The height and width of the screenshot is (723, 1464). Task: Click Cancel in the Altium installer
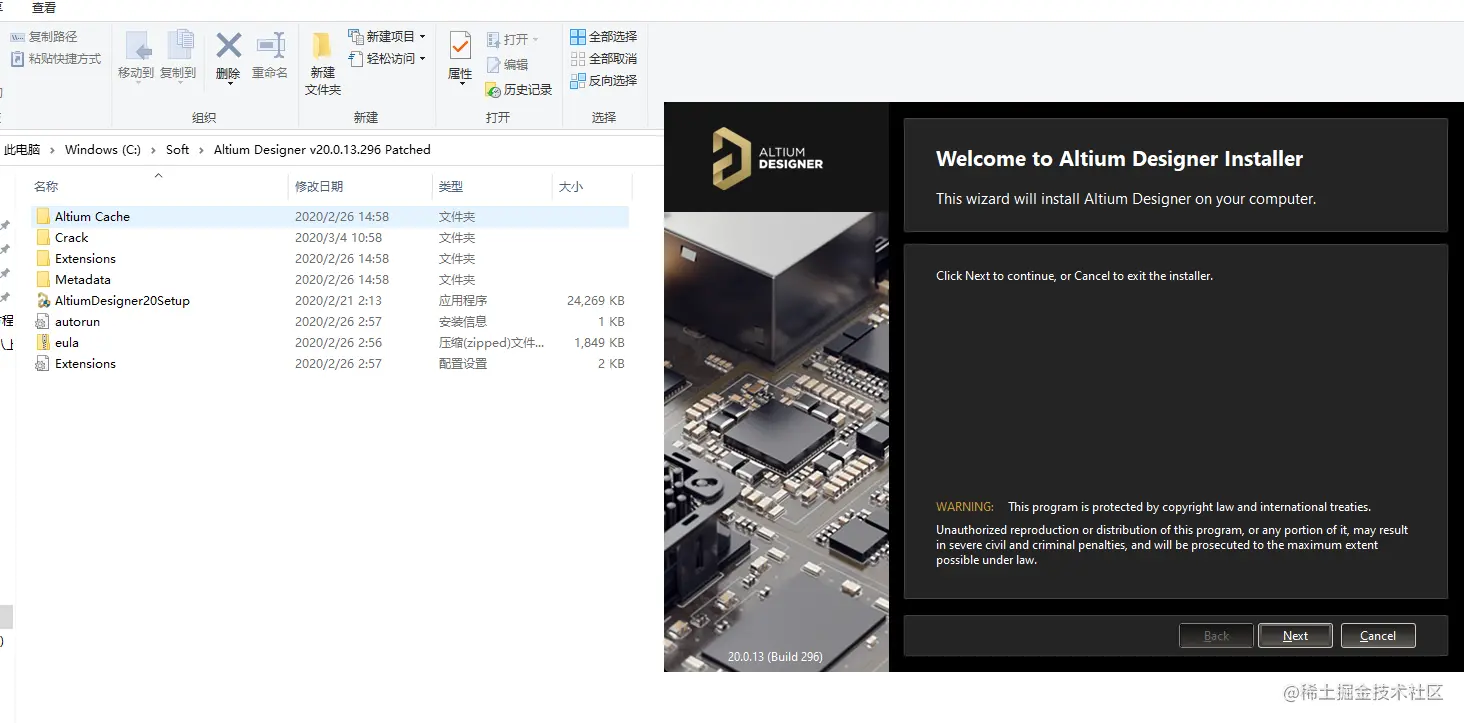(1378, 636)
